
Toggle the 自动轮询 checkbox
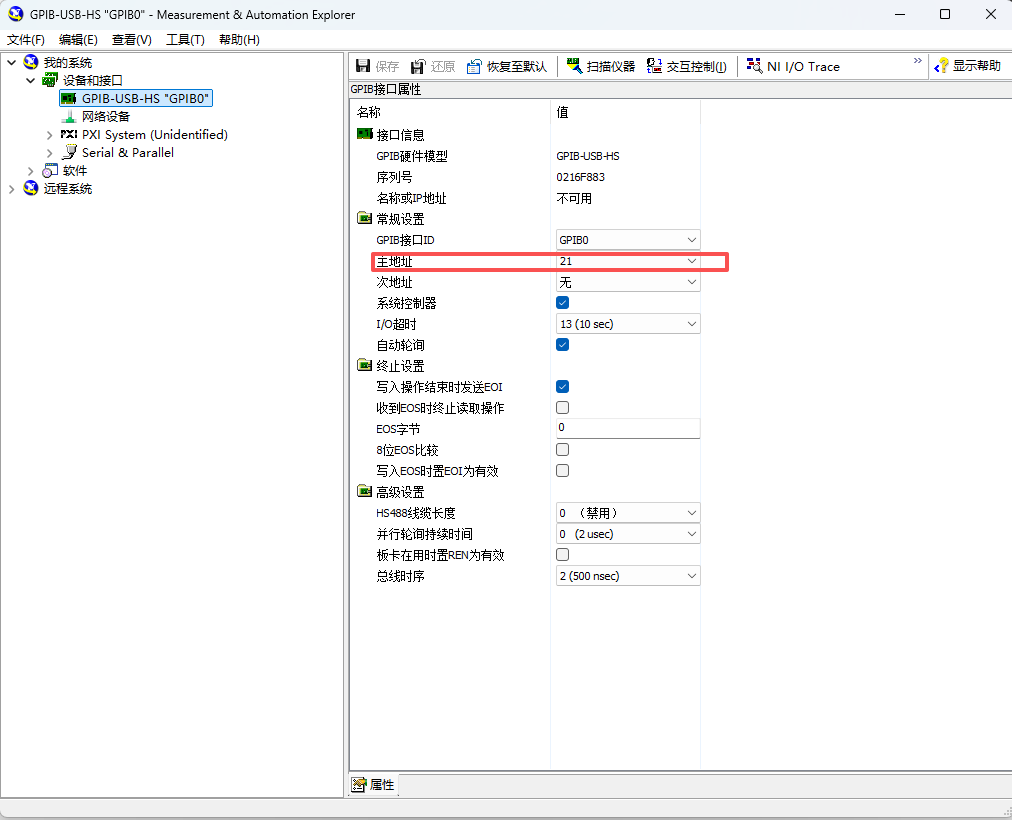tap(562, 345)
